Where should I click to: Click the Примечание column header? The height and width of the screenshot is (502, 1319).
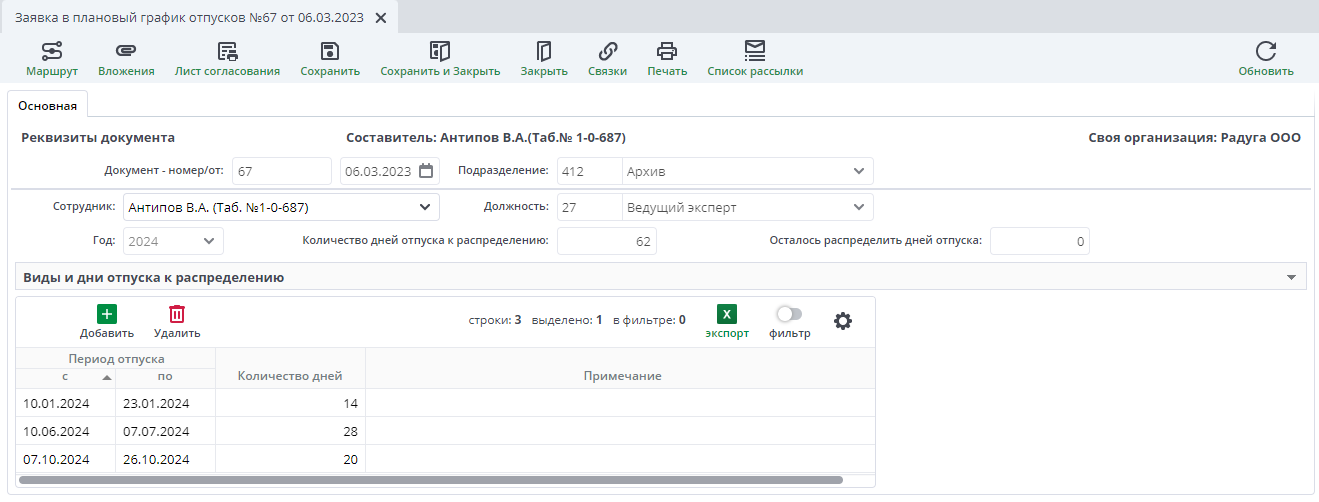622,376
